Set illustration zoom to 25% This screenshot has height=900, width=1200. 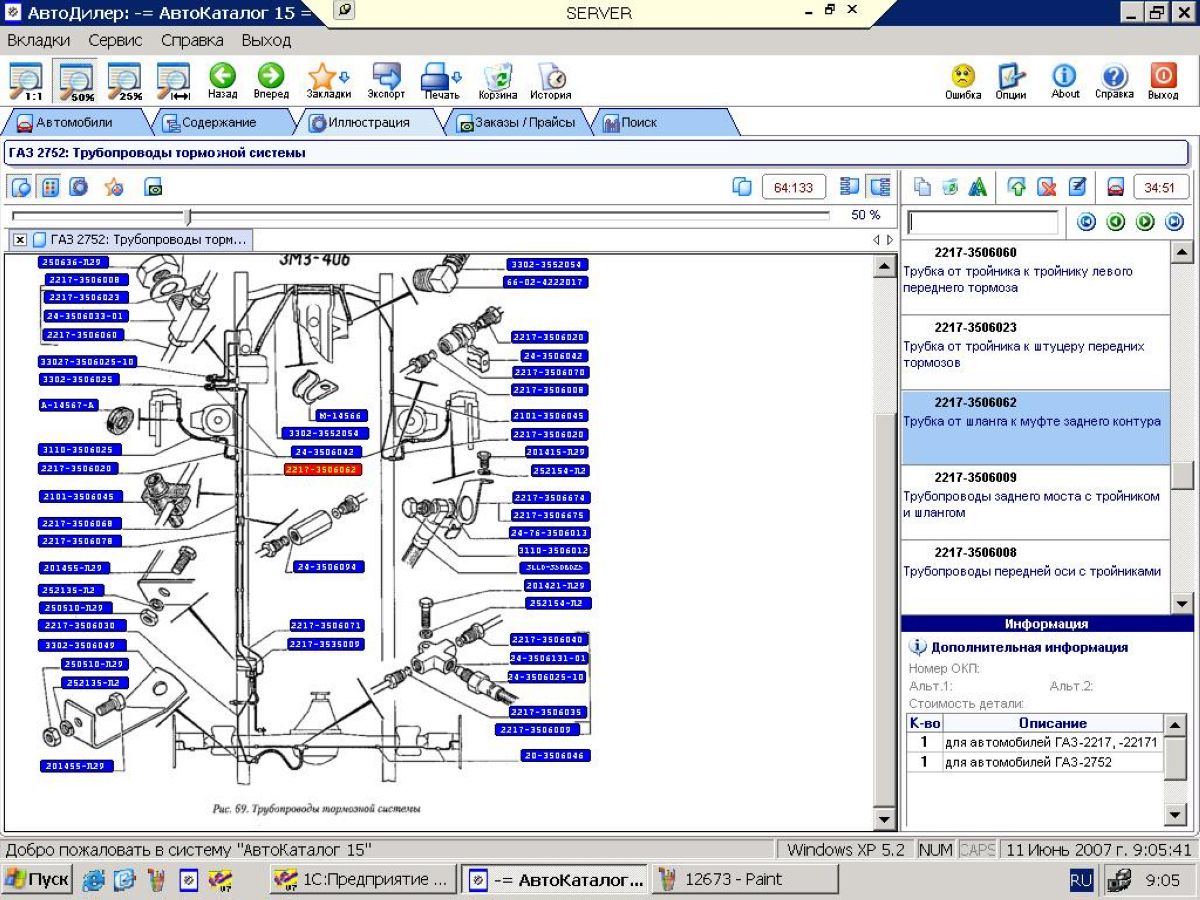point(125,81)
